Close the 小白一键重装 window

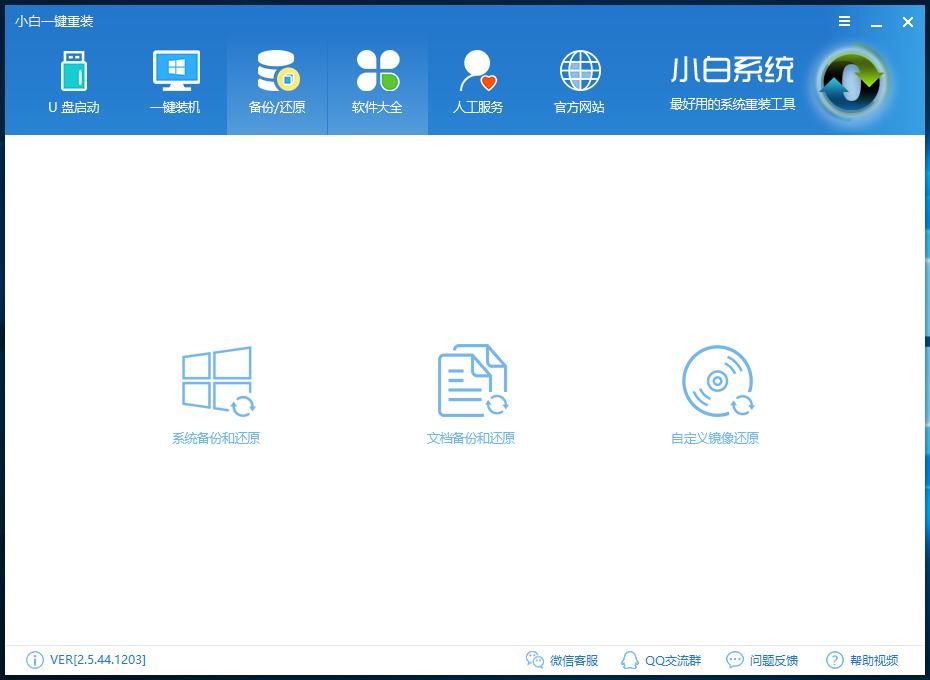click(x=907, y=22)
